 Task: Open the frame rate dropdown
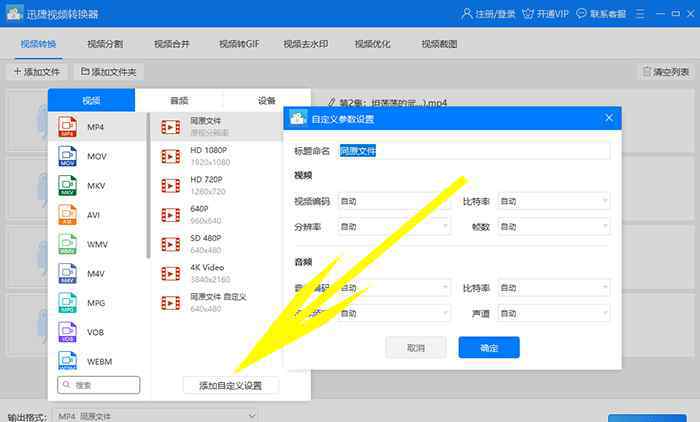[x=554, y=227]
